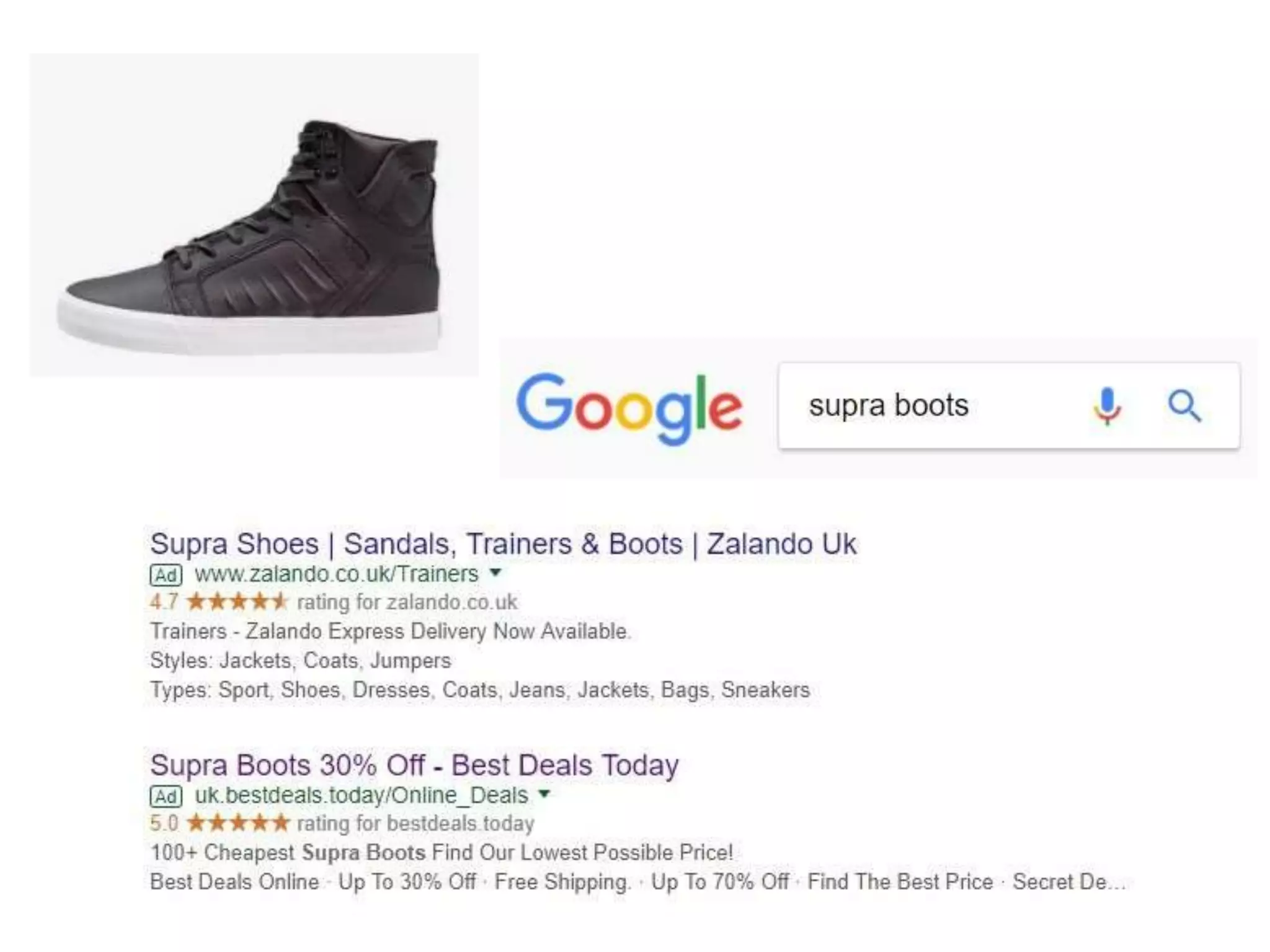Click the truncated 'Secret De...' ad extension
The image size is (1270, 952).
pyautogui.click(x=1069, y=882)
